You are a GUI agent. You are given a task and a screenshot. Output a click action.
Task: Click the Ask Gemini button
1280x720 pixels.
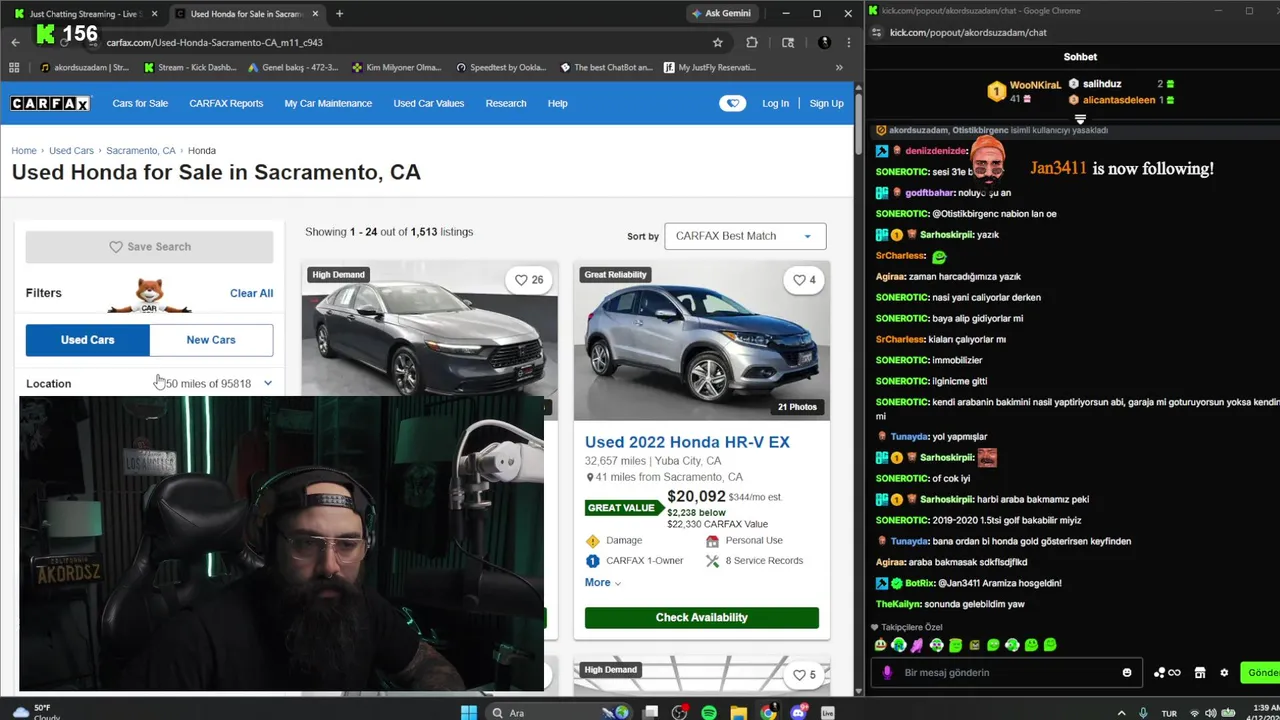(x=721, y=14)
